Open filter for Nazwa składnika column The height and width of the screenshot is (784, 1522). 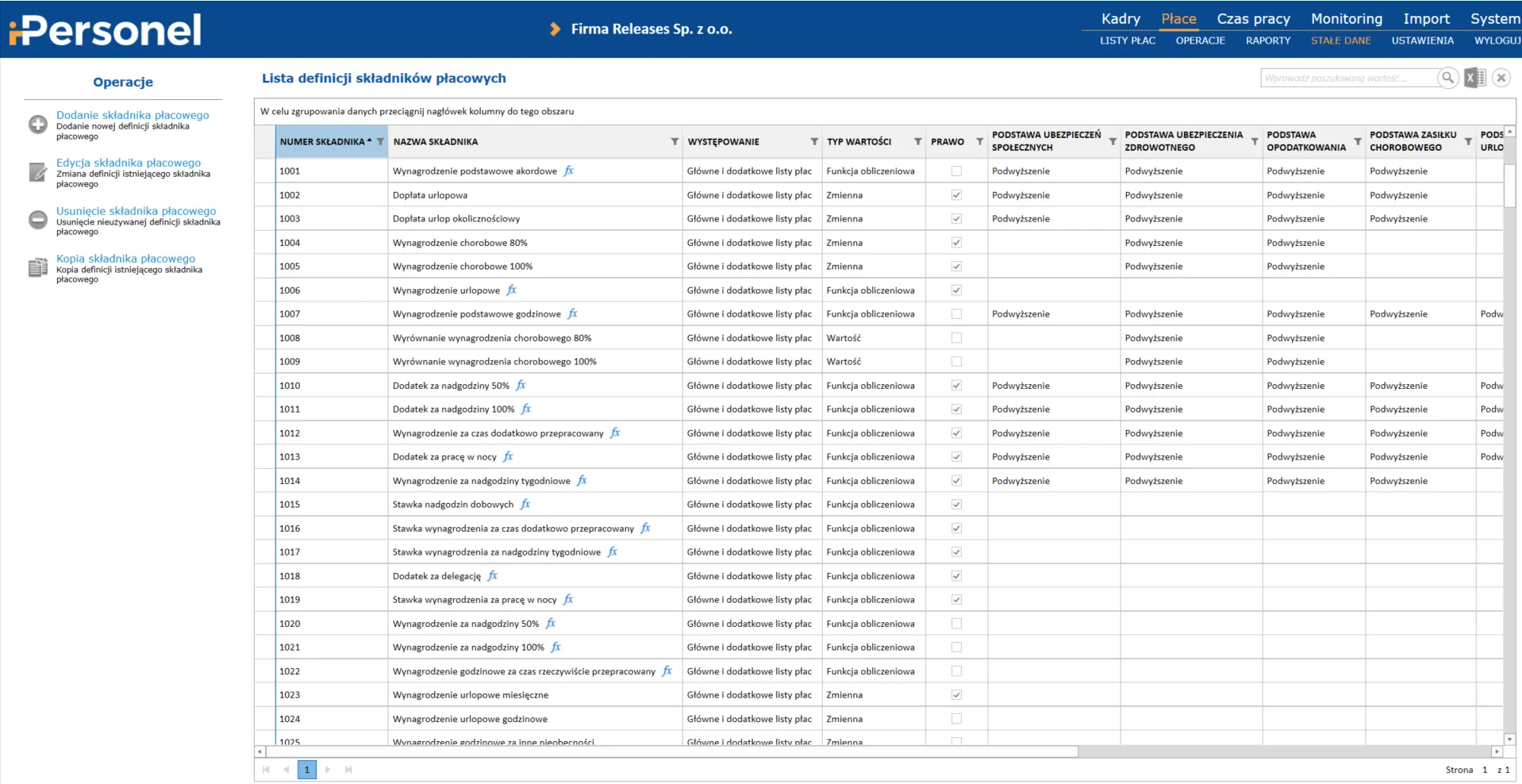[x=675, y=142]
